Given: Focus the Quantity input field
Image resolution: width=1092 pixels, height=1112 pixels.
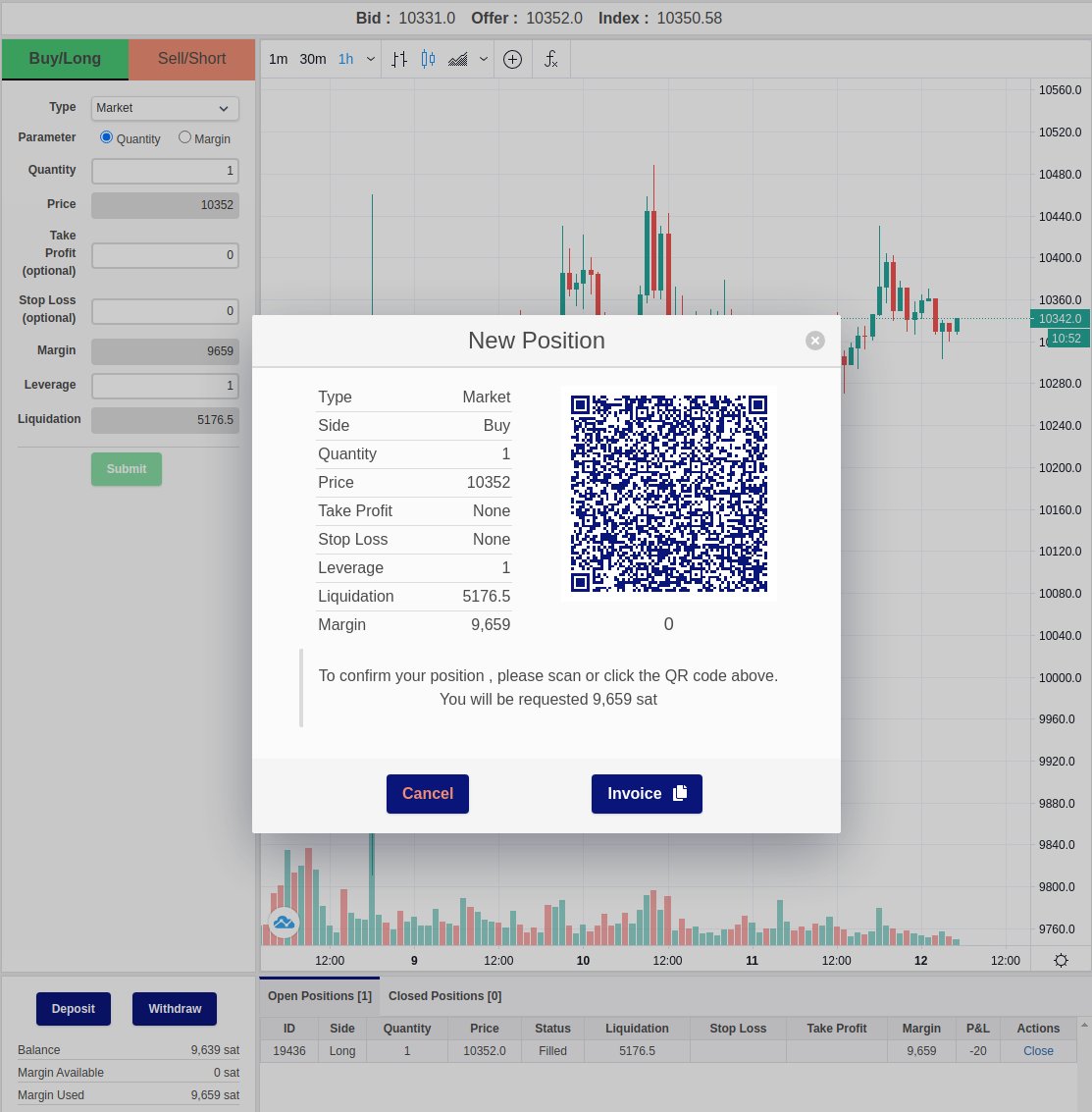Looking at the screenshot, I should (165, 171).
